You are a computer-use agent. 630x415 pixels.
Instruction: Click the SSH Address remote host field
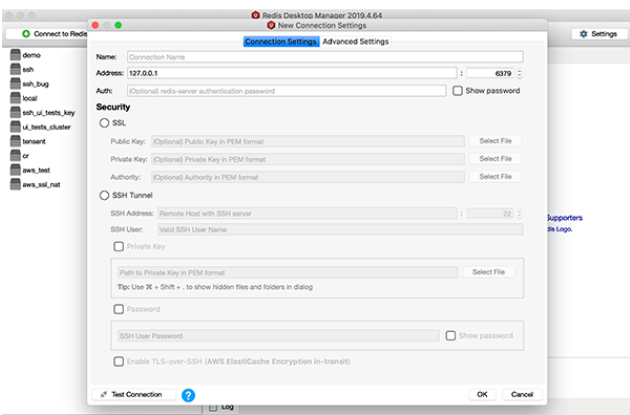tap(307, 213)
